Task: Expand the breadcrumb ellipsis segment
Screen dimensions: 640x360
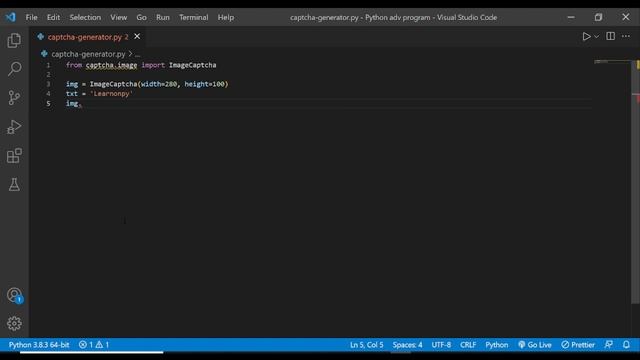Action: click(138, 54)
